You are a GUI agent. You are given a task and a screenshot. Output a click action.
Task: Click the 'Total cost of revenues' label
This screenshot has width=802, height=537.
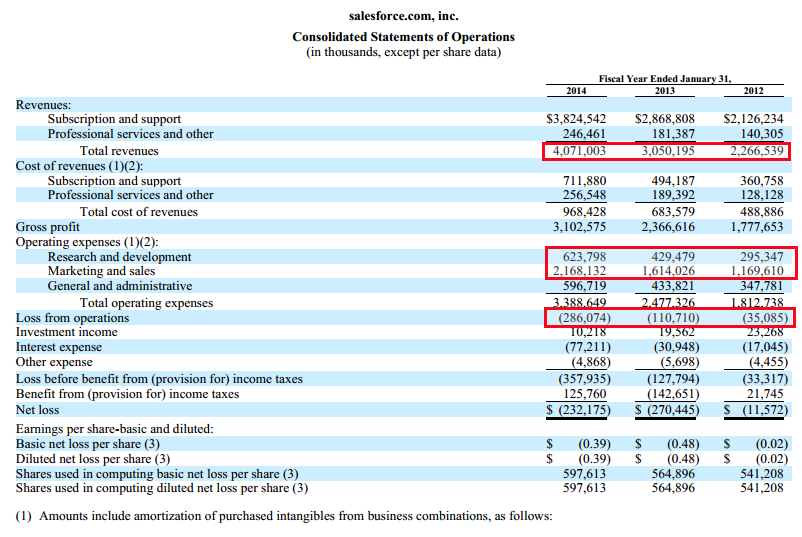click(139, 212)
